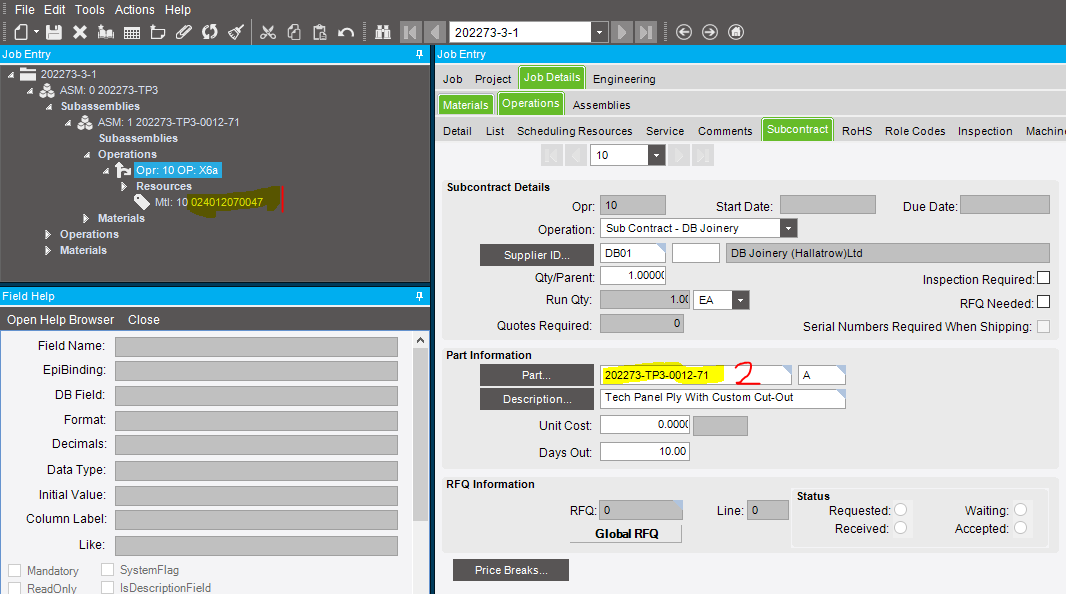Go to the last job record in toolbar
The width and height of the screenshot is (1066, 594).
[645, 32]
